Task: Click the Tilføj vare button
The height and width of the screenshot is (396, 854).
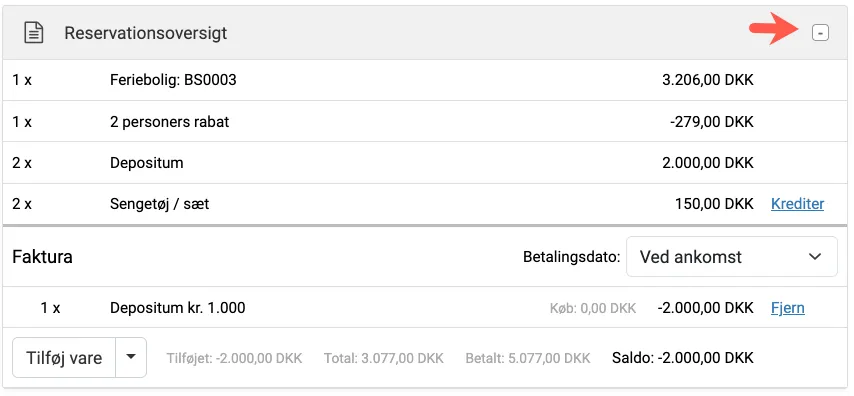Action: (64, 358)
